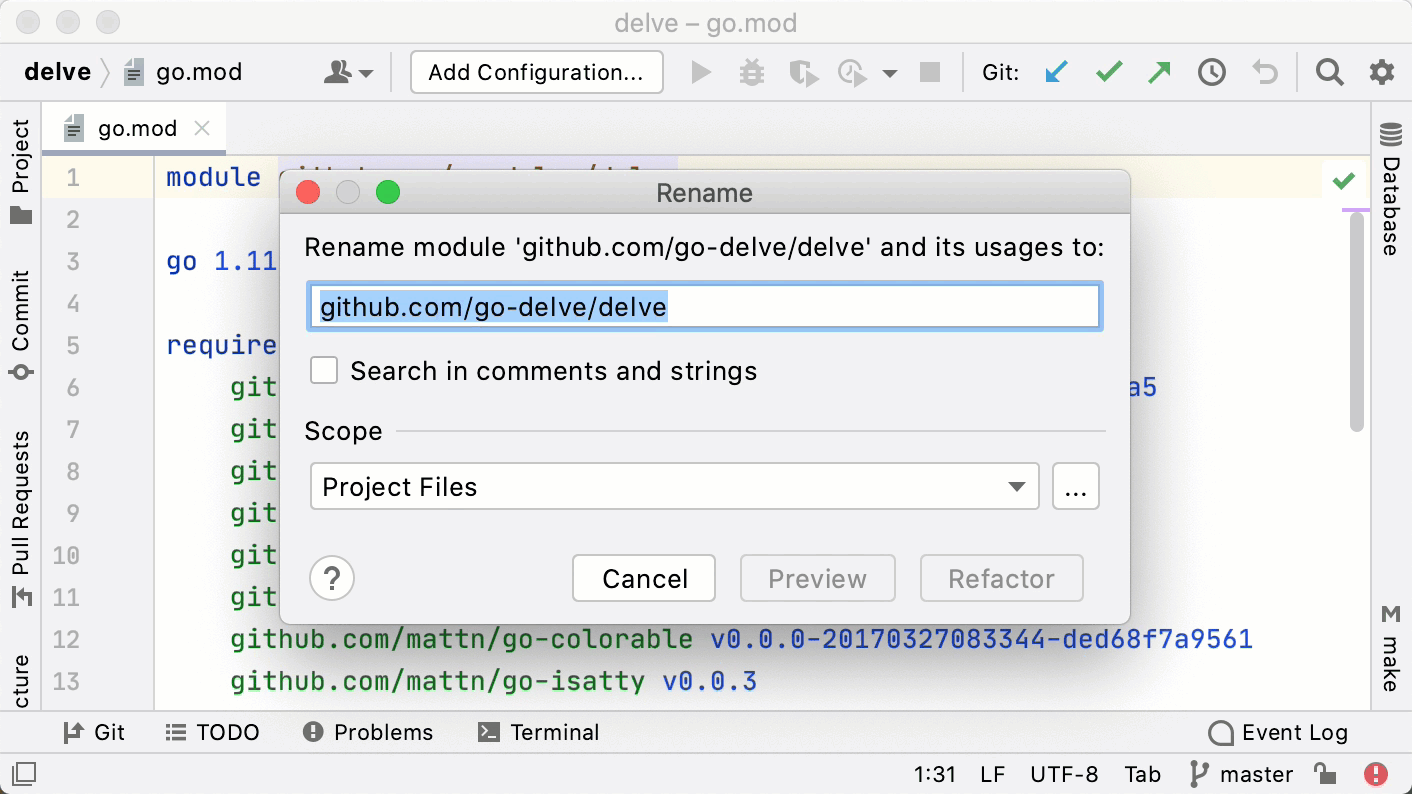This screenshot has width=1412, height=794.
Task: Open the Project Files scope dropdown
Action: tap(674, 487)
